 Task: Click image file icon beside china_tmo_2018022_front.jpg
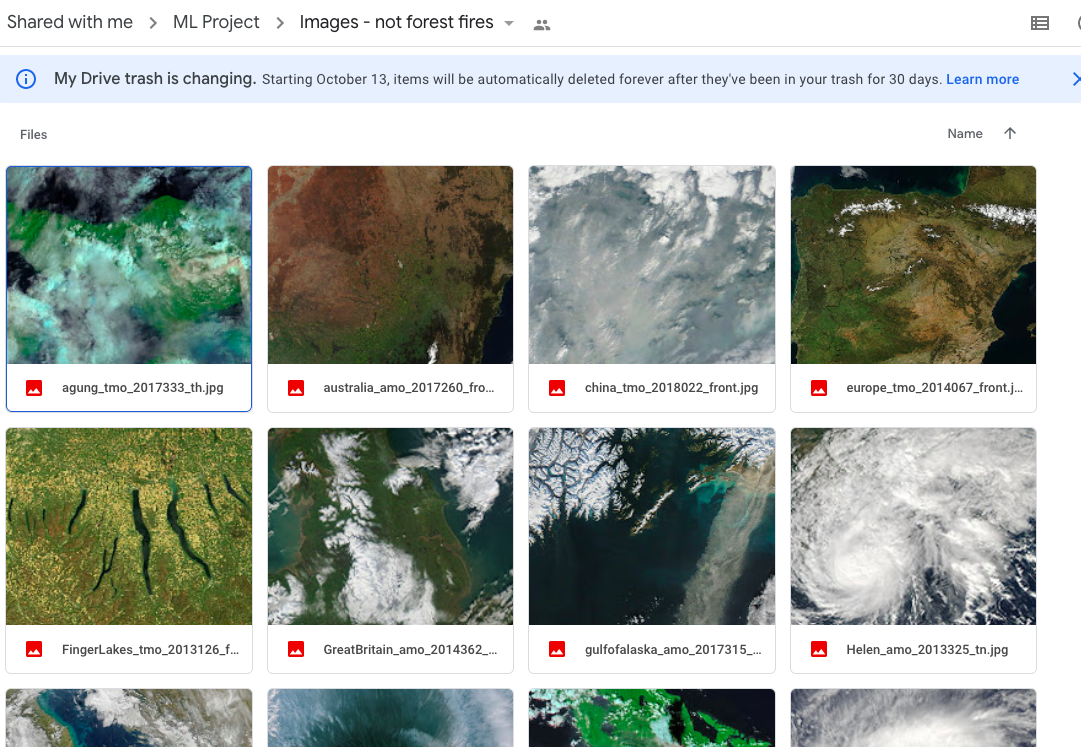tap(557, 388)
